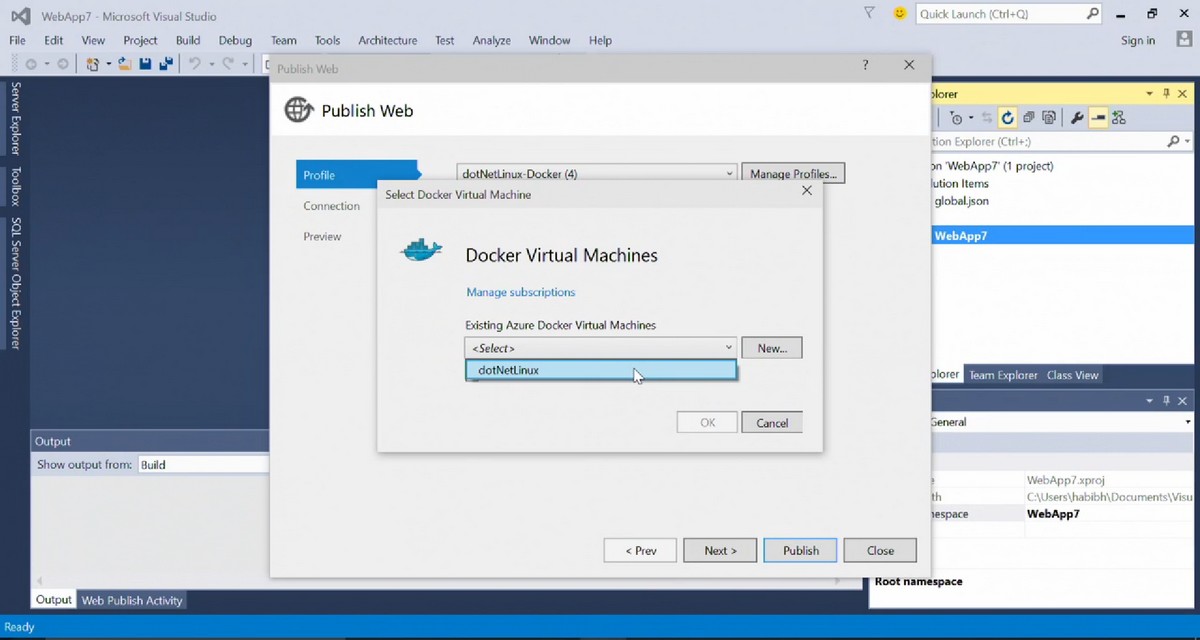Image resolution: width=1200 pixels, height=640 pixels.
Task: Open the View menu
Action: point(93,40)
